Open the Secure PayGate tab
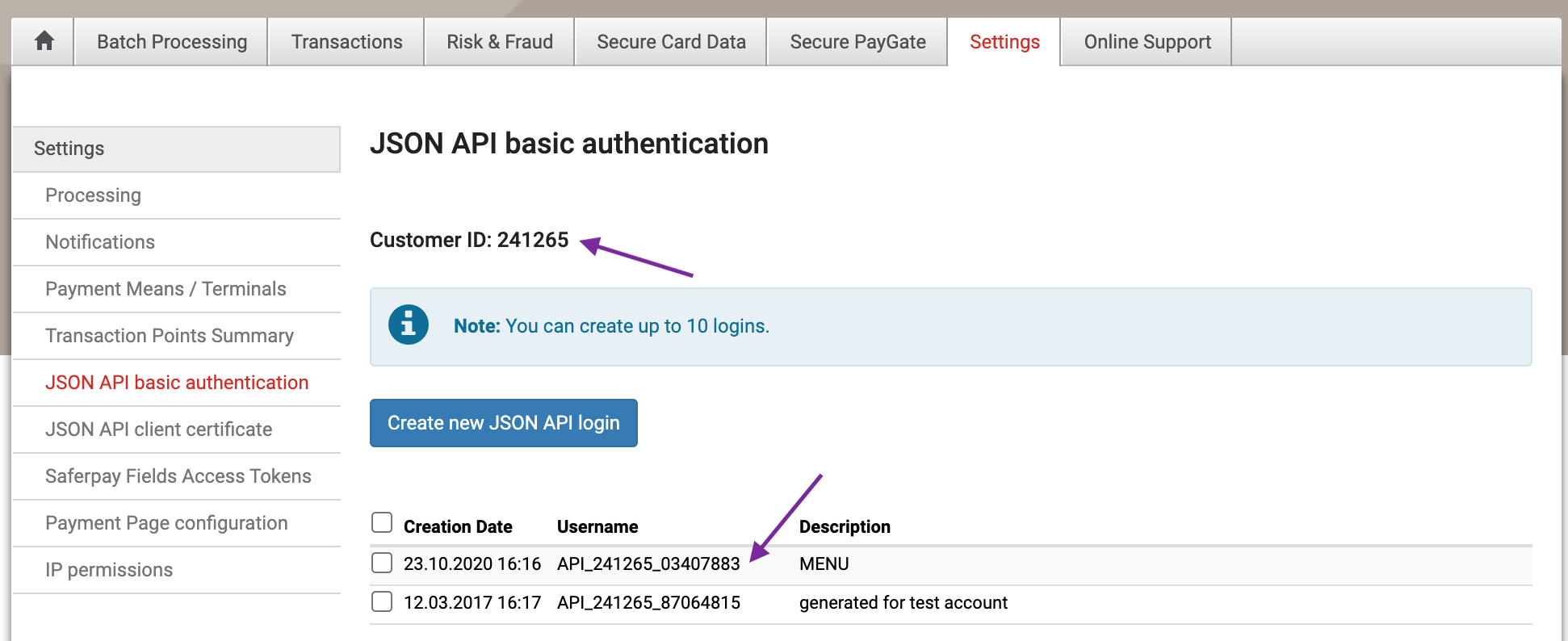 click(857, 42)
